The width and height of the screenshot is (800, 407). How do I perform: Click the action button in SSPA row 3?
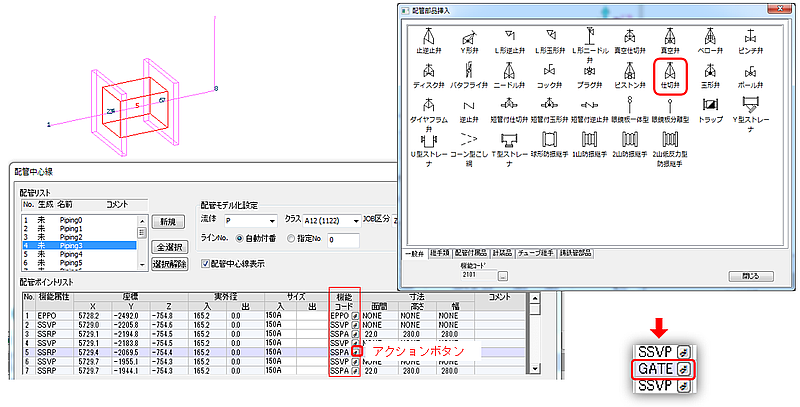click(x=356, y=334)
